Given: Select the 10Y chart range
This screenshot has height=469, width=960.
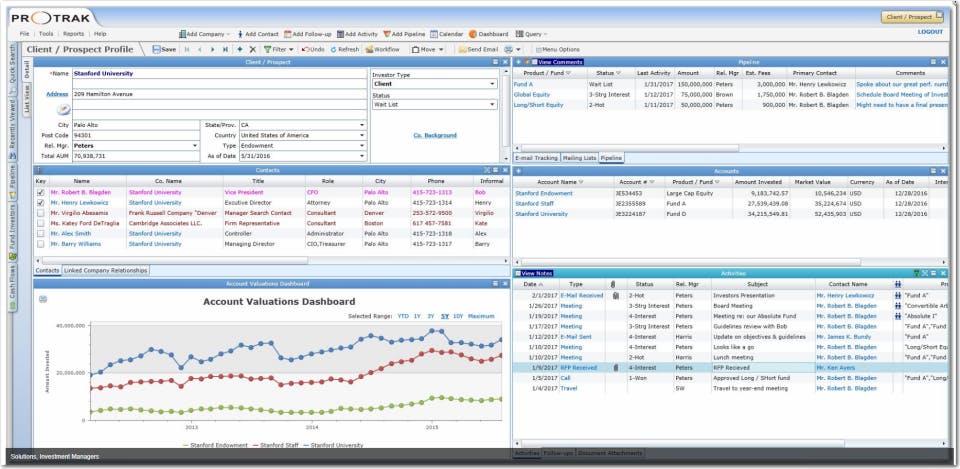Looking at the screenshot, I should point(458,316).
